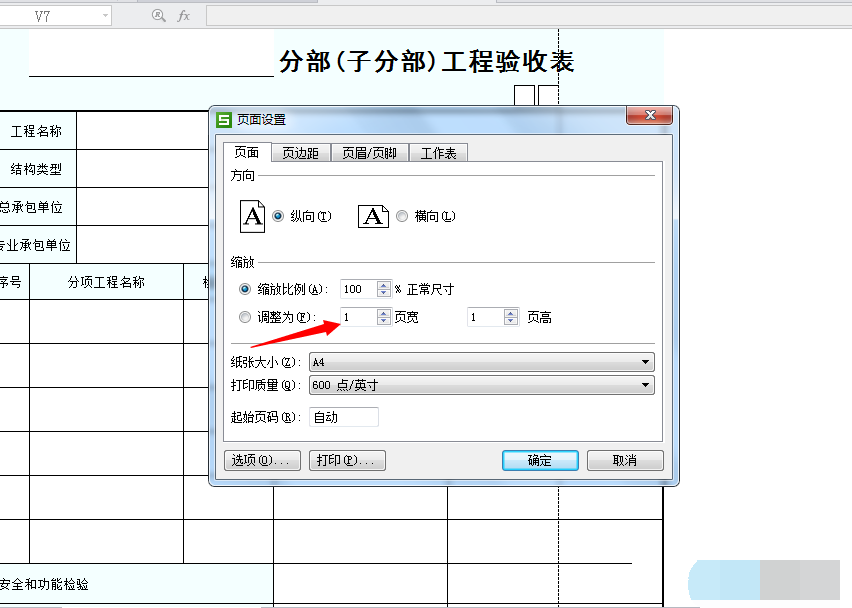Click the magnifier icon beside fx
The width and height of the screenshot is (852, 608).
[158, 16]
